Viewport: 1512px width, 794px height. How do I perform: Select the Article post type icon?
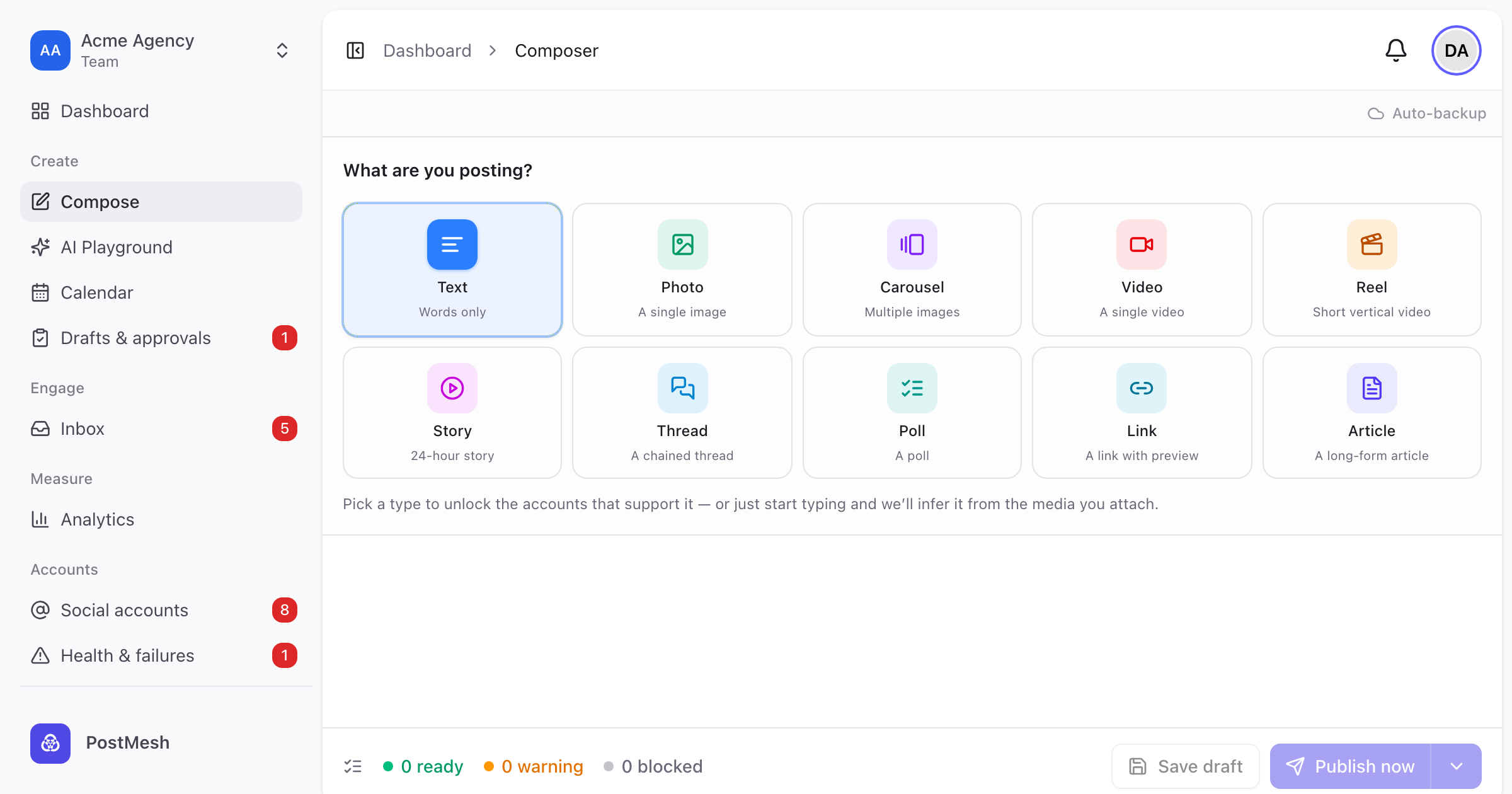click(1372, 388)
